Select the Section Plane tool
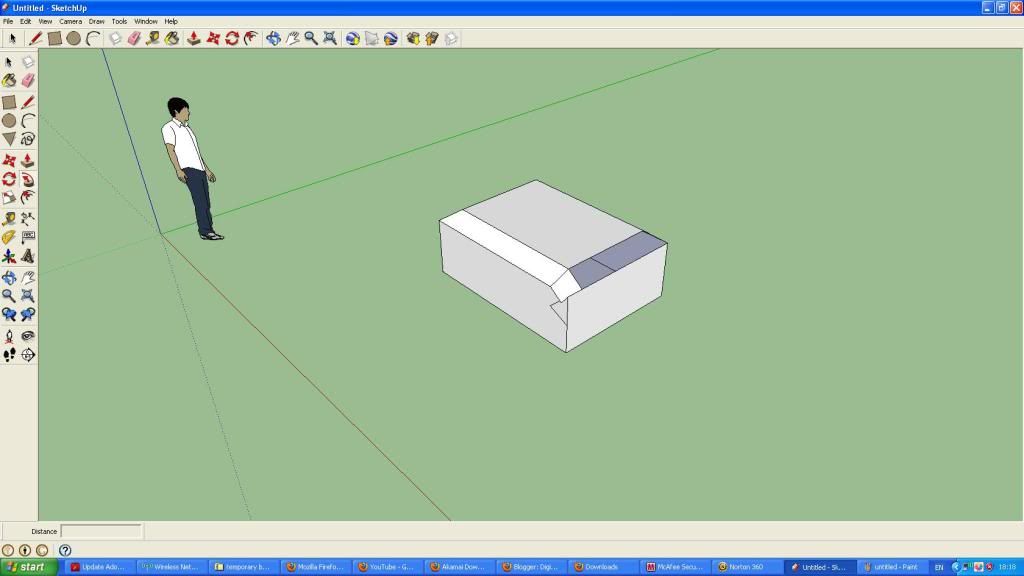Viewport: 1024px width, 576px height. coord(28,354)
